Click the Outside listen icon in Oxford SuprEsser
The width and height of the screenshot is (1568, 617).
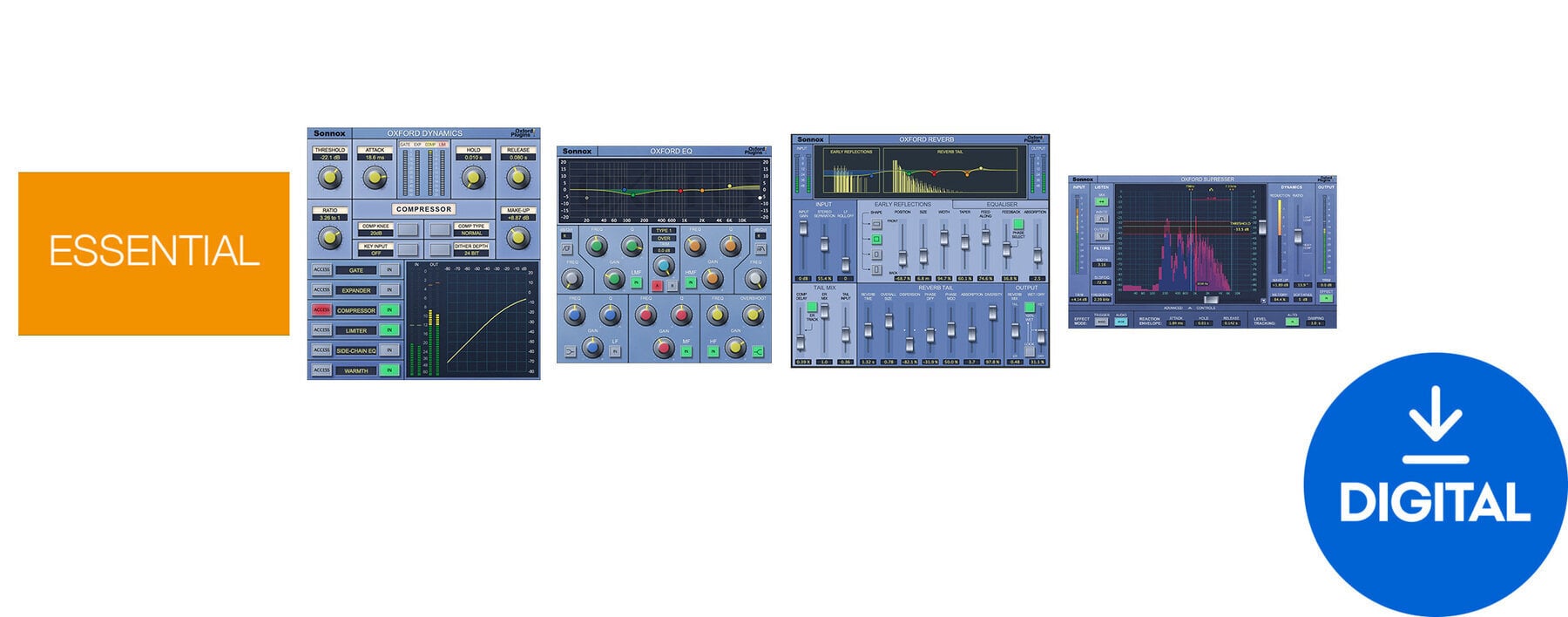pyautogui.click(x=1101, y=236)
